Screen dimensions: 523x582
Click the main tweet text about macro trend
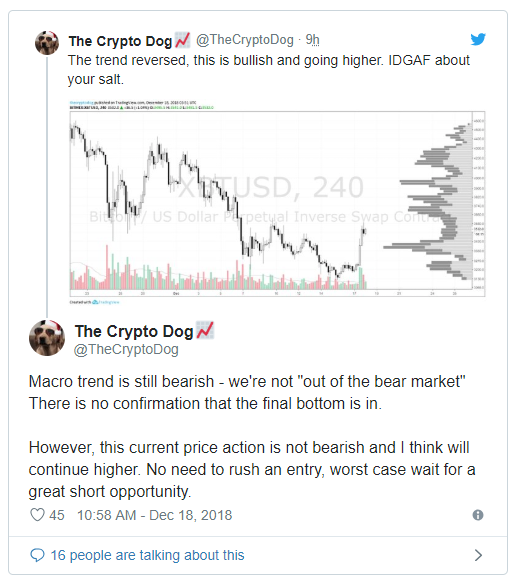tap(252, 436)
